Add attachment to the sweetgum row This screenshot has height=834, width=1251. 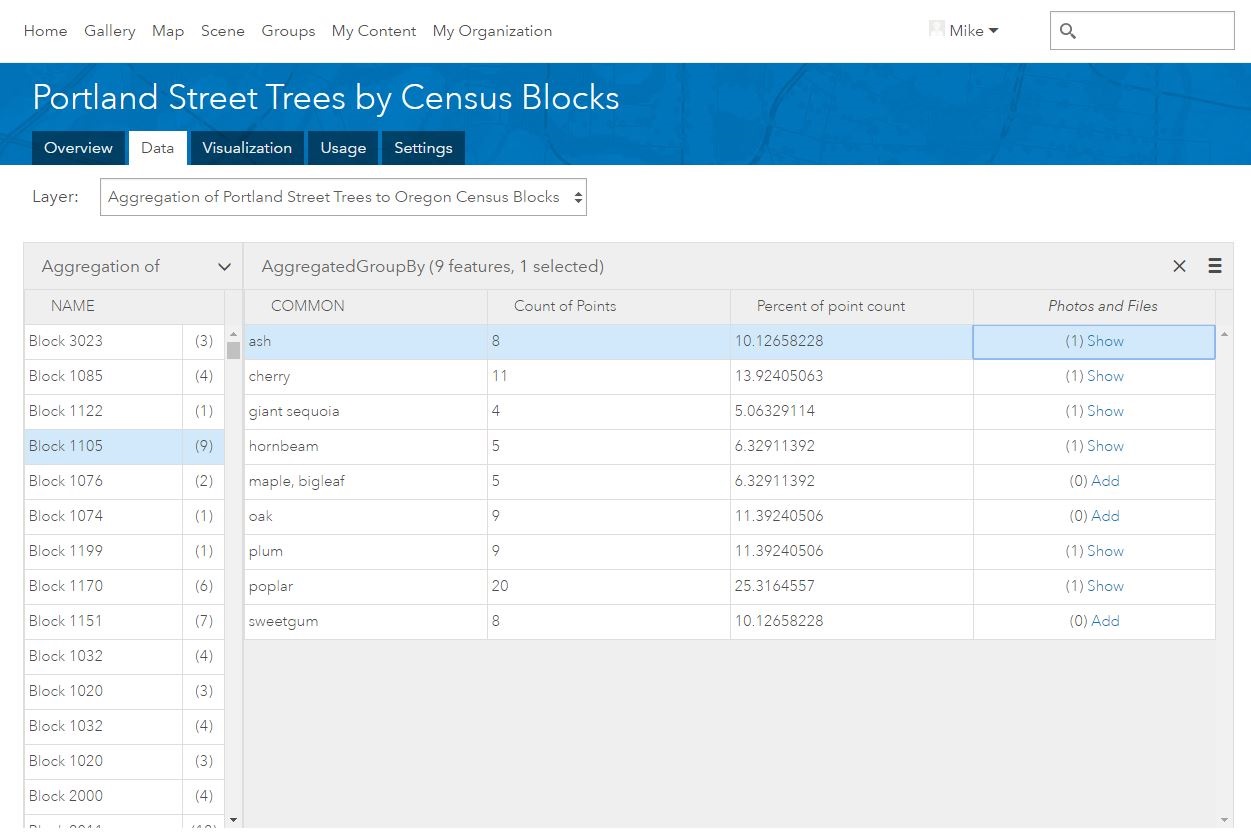(x=1105, y=621)
